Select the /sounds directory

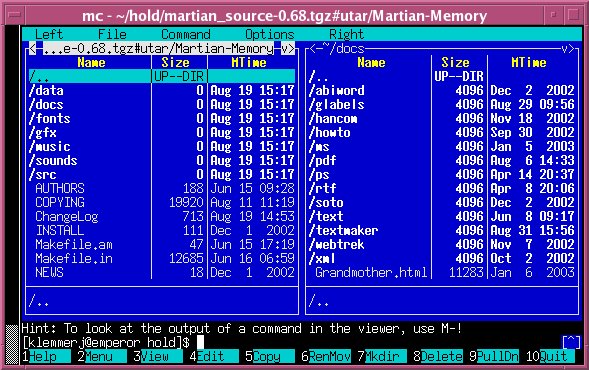(162, 160)
